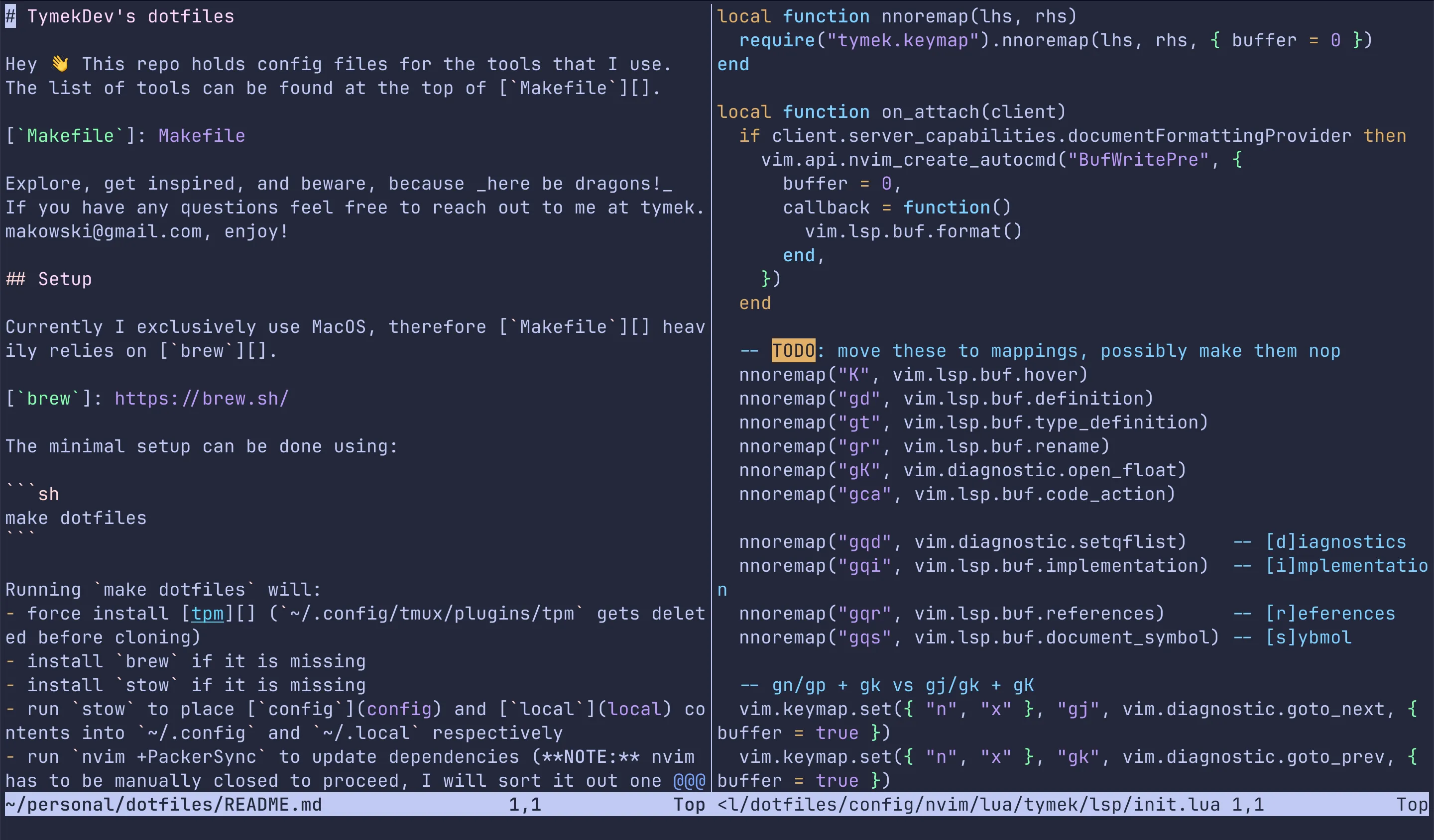Click the highlighted TODO keyword
1434x840 pixels.
[x=793, y=350]
